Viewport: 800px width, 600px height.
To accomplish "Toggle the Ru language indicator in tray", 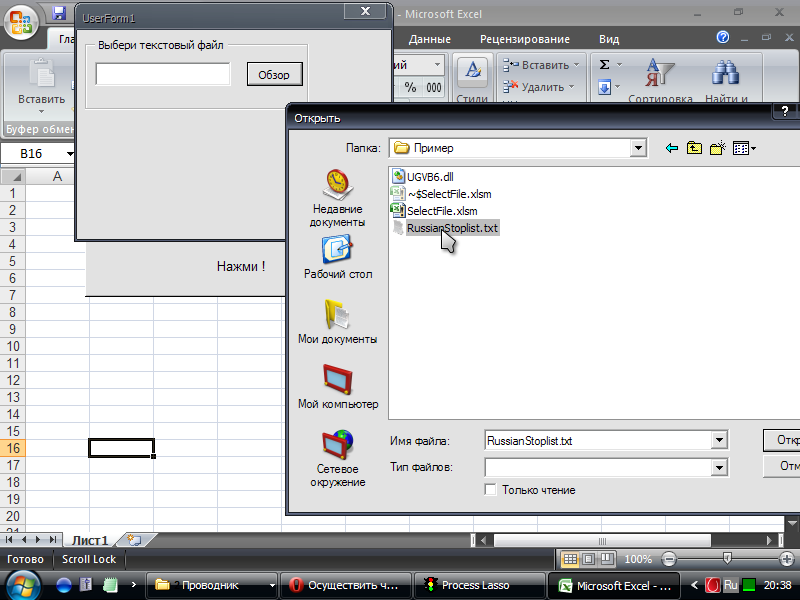I will point(731,585).
